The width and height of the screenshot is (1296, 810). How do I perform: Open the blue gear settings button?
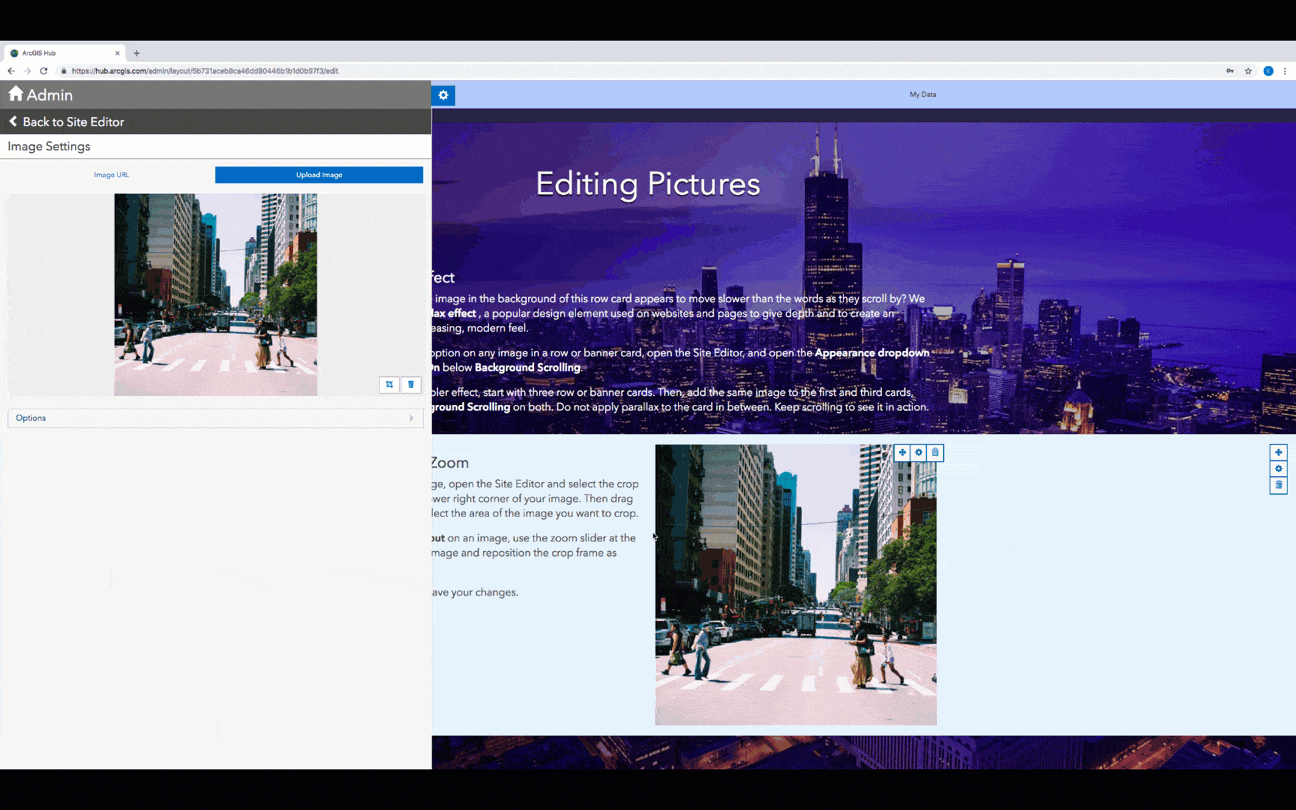[x=443, y=95]
